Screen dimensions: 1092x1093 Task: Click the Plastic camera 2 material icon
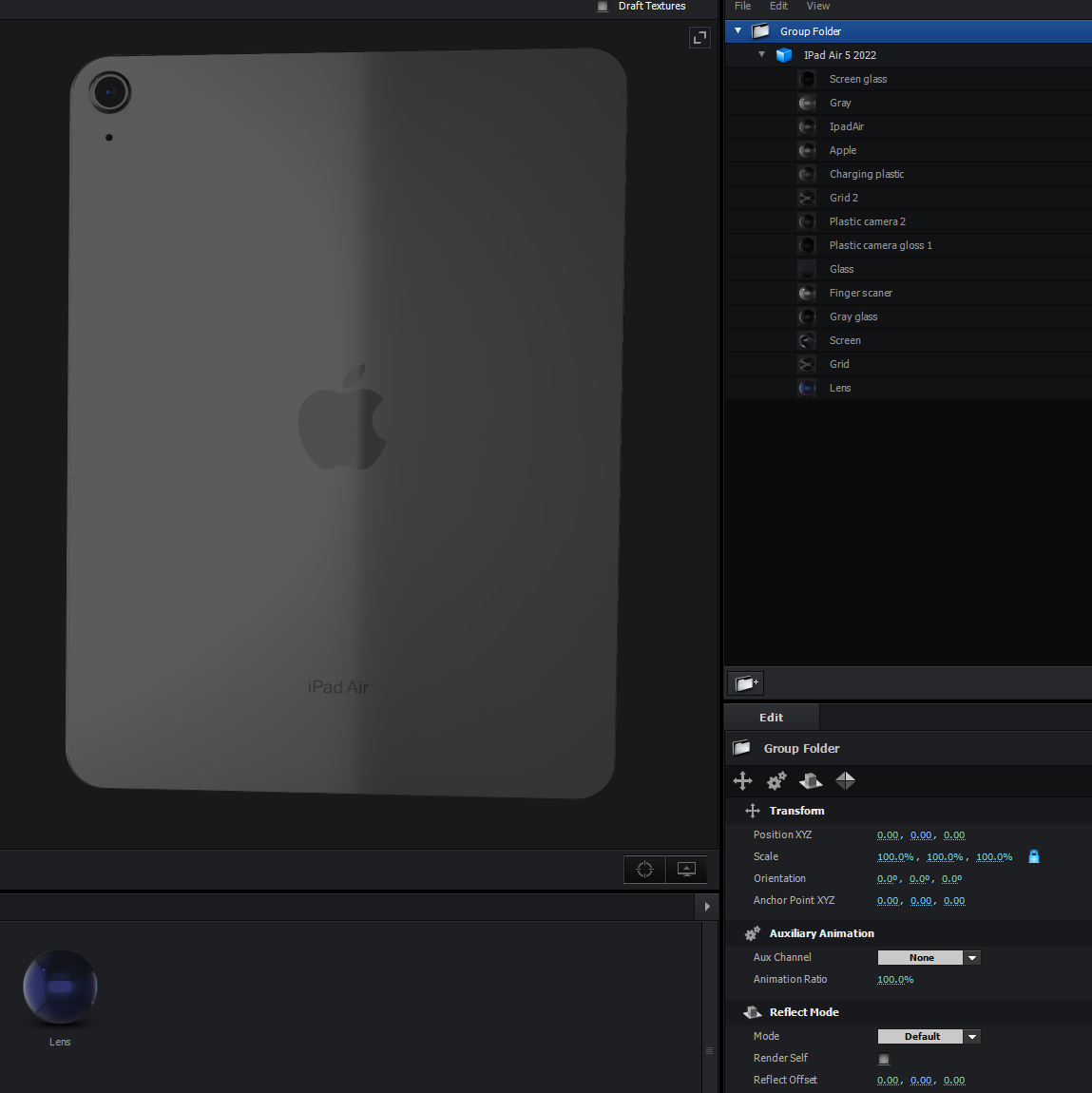click(807, 221)
